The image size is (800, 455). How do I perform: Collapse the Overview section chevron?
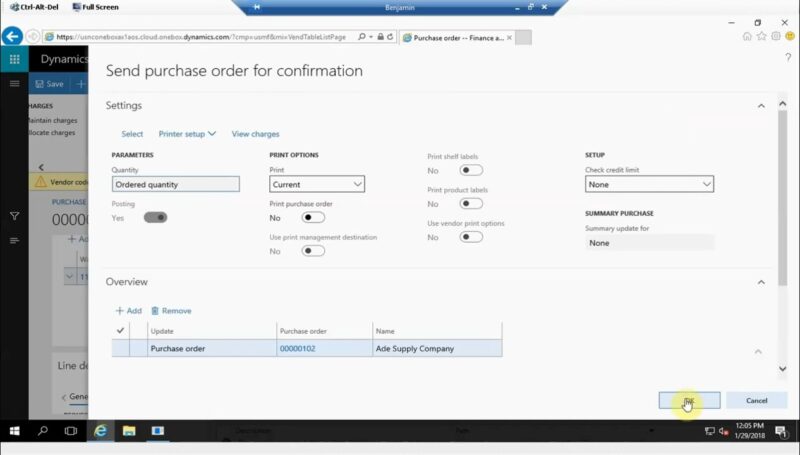tap(761, 282)
